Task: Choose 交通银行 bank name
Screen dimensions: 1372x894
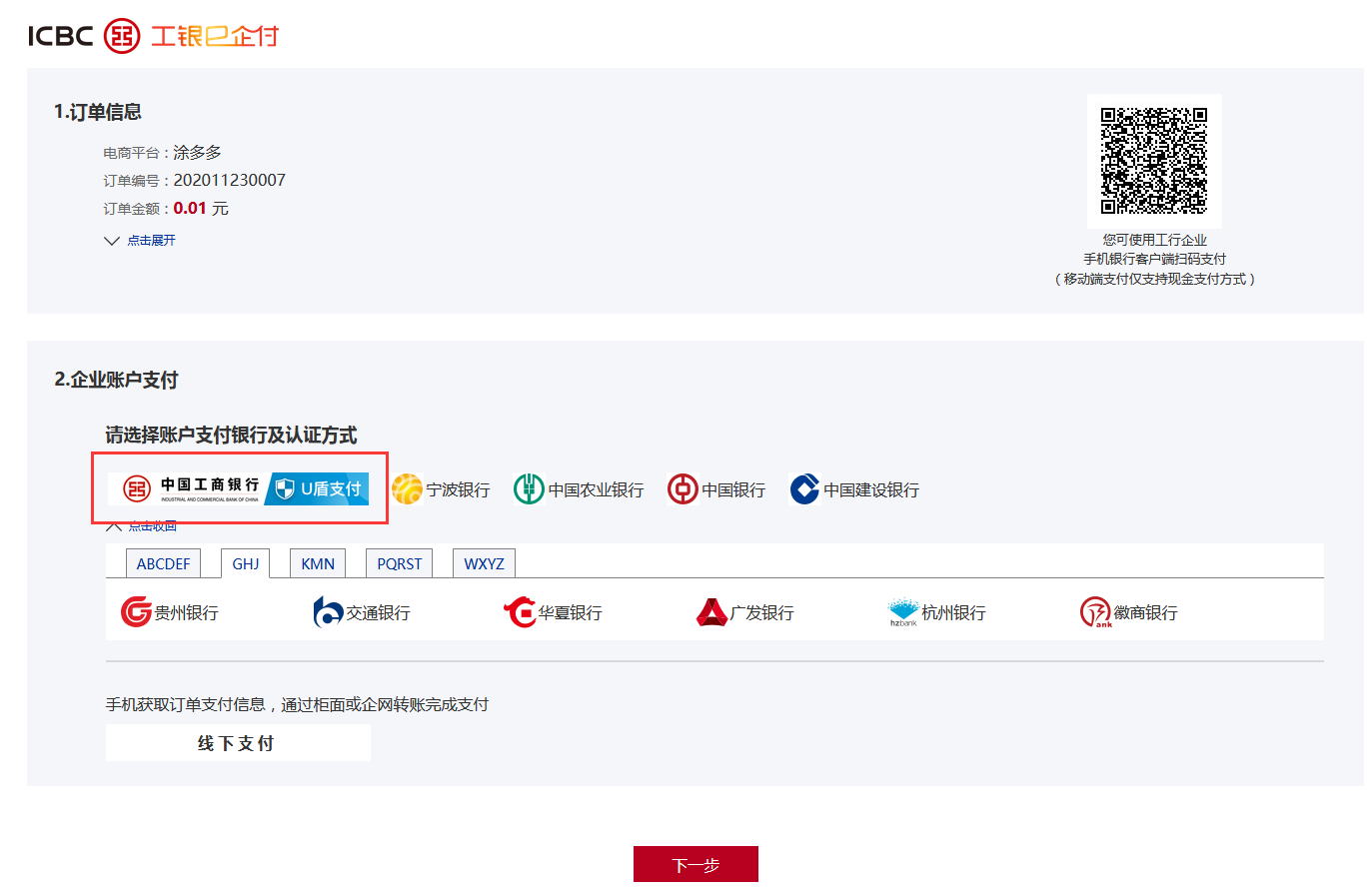Action: pyautogui.click(x=379, y=612)
